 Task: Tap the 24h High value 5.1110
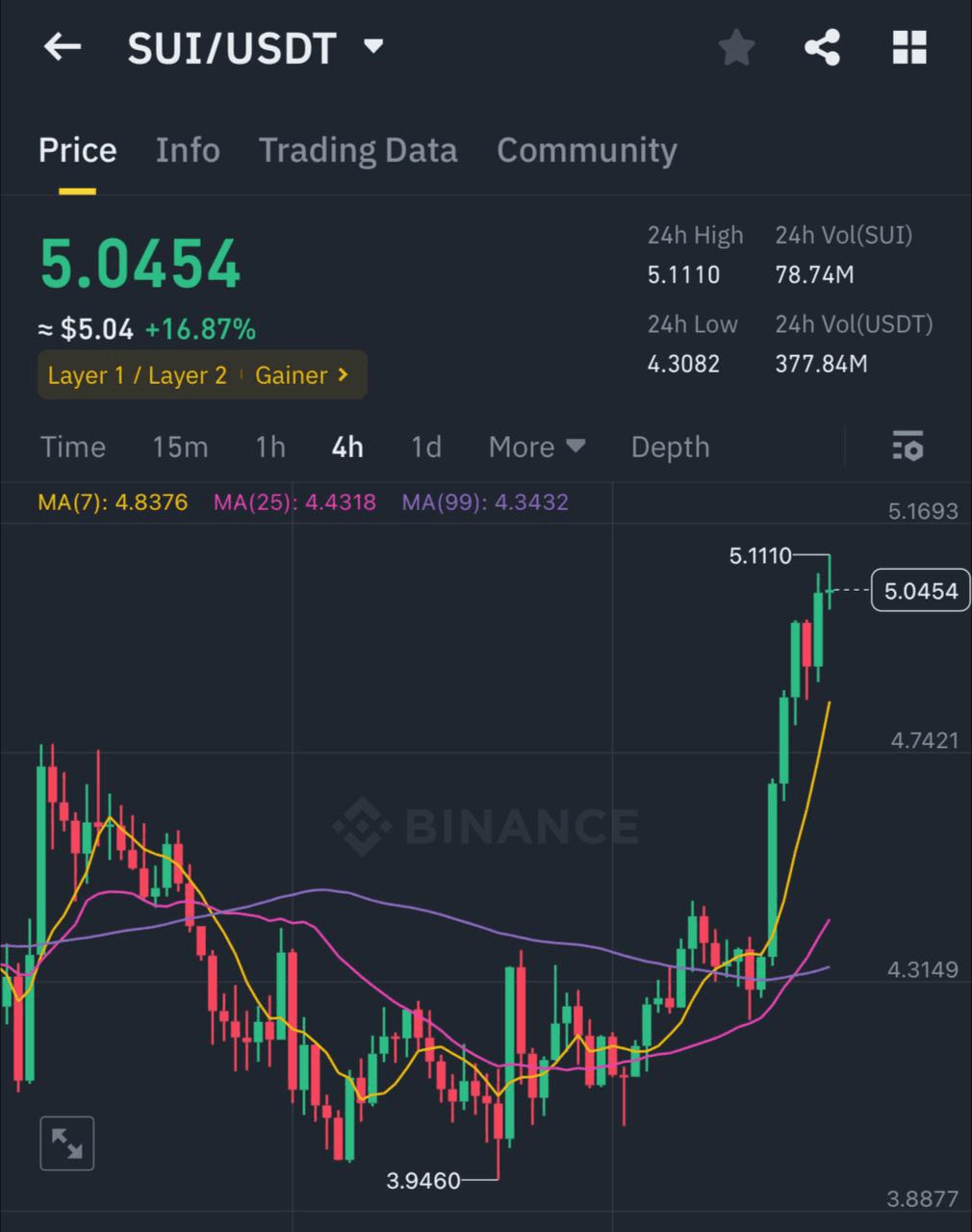(683, 275)
